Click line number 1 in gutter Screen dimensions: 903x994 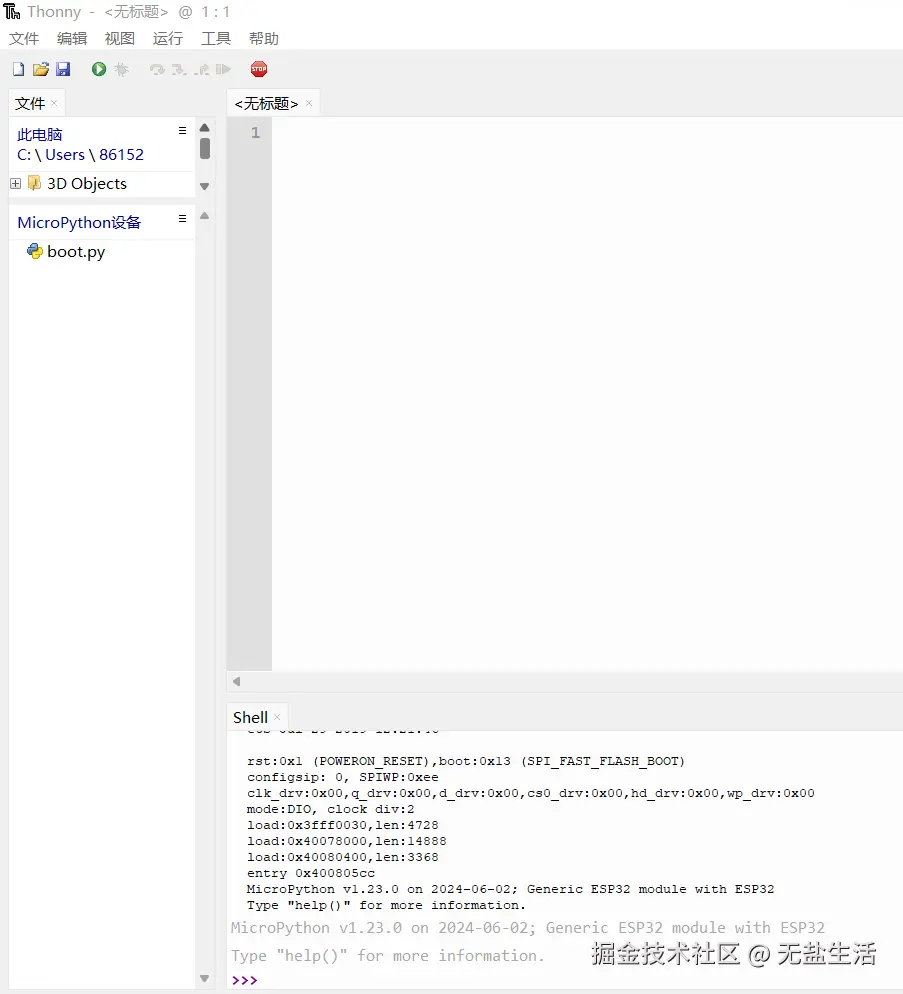point(255,132)
